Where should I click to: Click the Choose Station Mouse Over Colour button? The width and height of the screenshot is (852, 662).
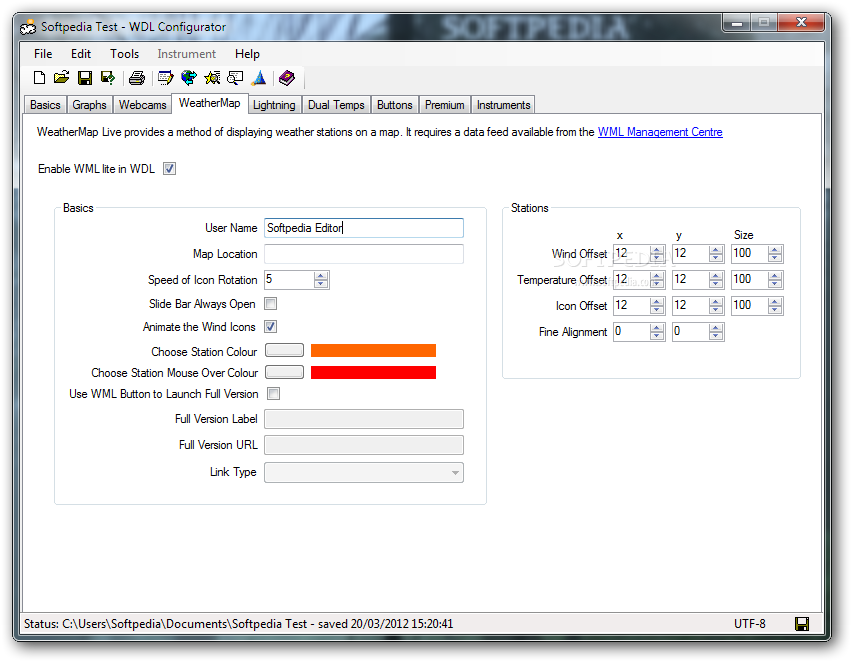[284, 372]
